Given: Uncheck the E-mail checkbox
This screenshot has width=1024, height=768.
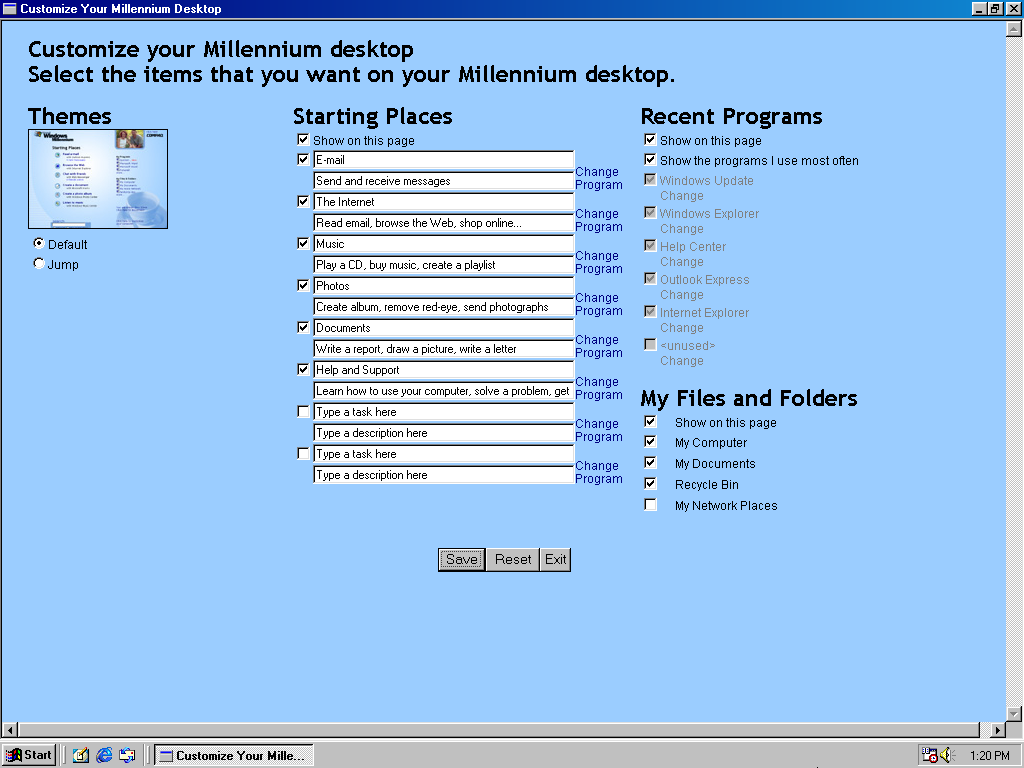Looking at the screenshot, I should coord(303,159).
